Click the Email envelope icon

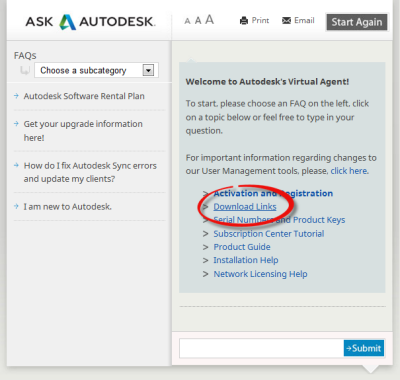[x=286, y=21]
